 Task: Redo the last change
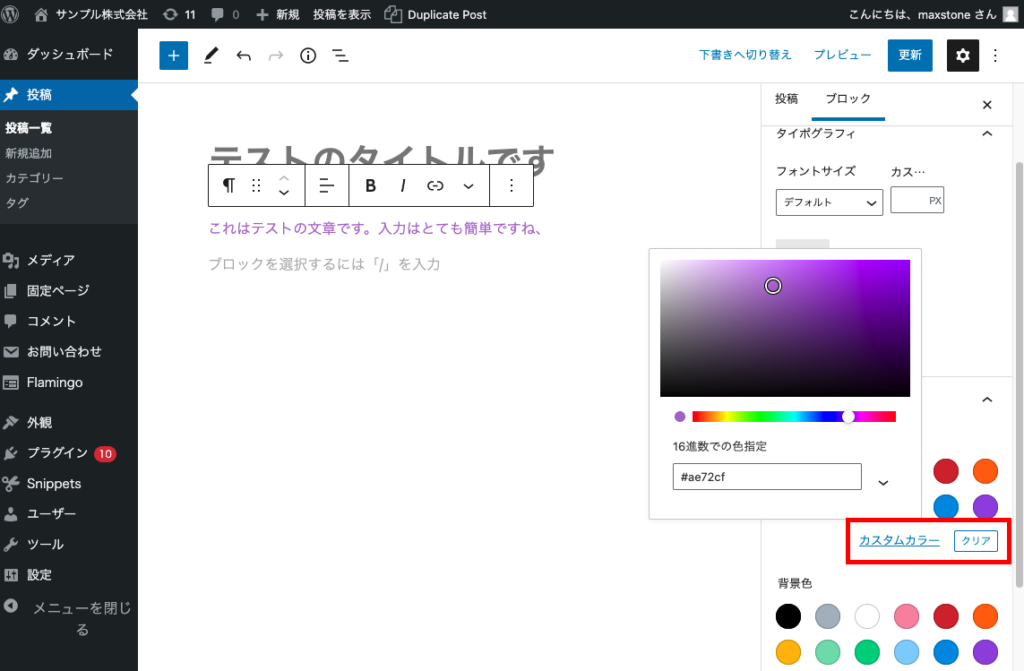(x=275, y=55)
